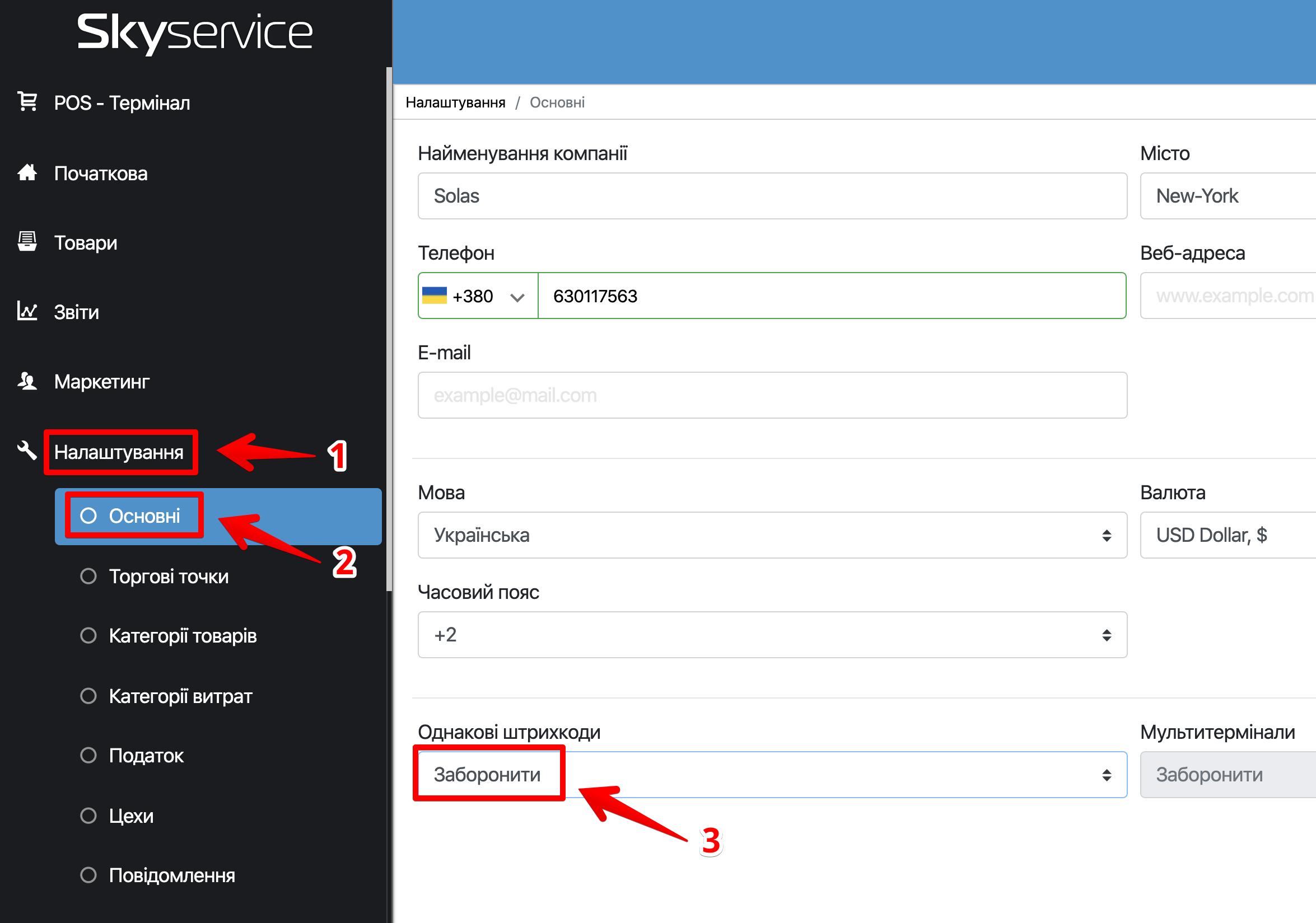Click the Звіти chart icon

click(27, 311)
